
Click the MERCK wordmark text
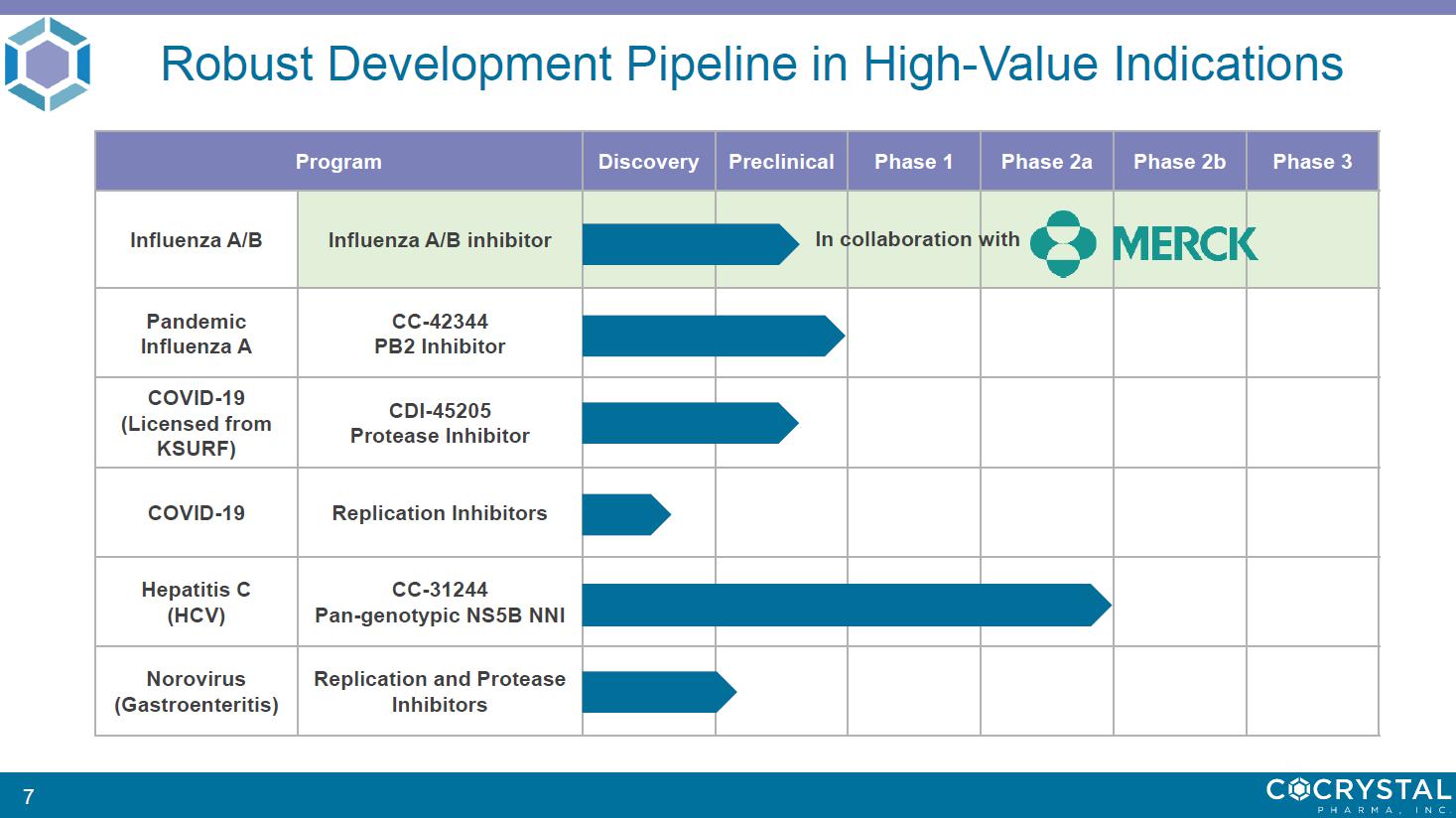(x=1185, y=244)
